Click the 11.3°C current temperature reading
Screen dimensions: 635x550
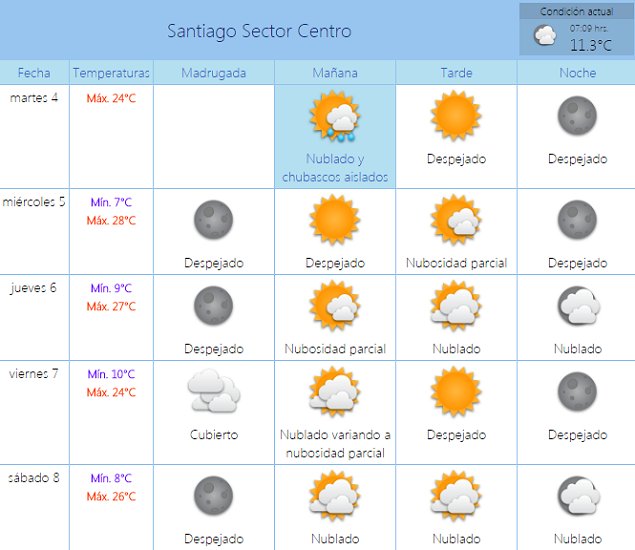click(x=590, y=45)
